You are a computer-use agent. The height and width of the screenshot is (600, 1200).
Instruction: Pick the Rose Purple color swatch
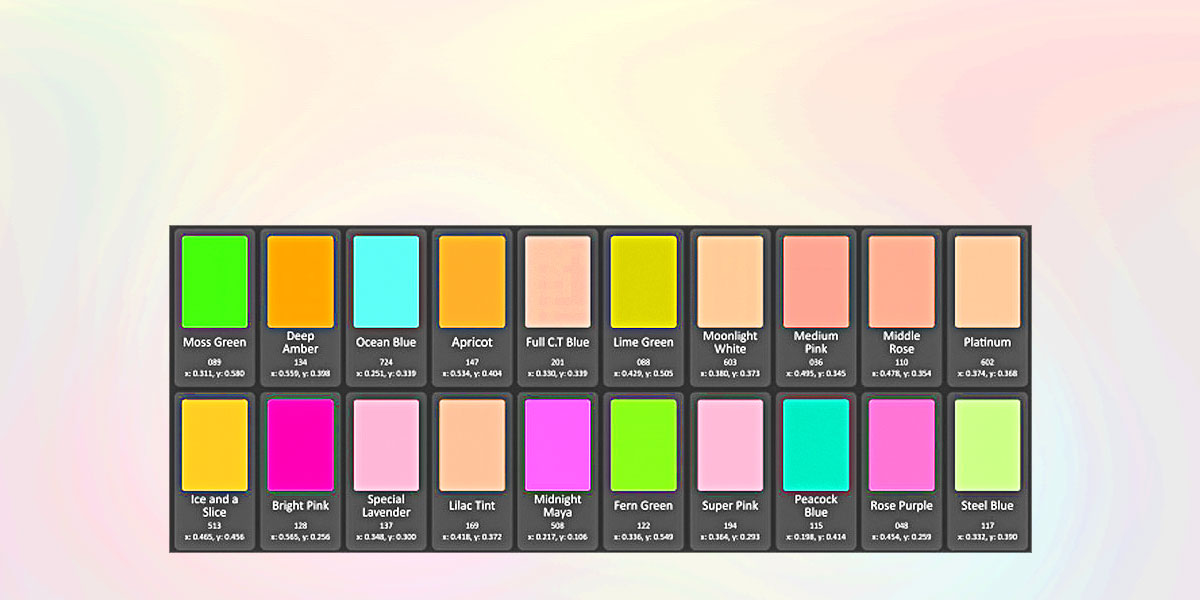901,445
